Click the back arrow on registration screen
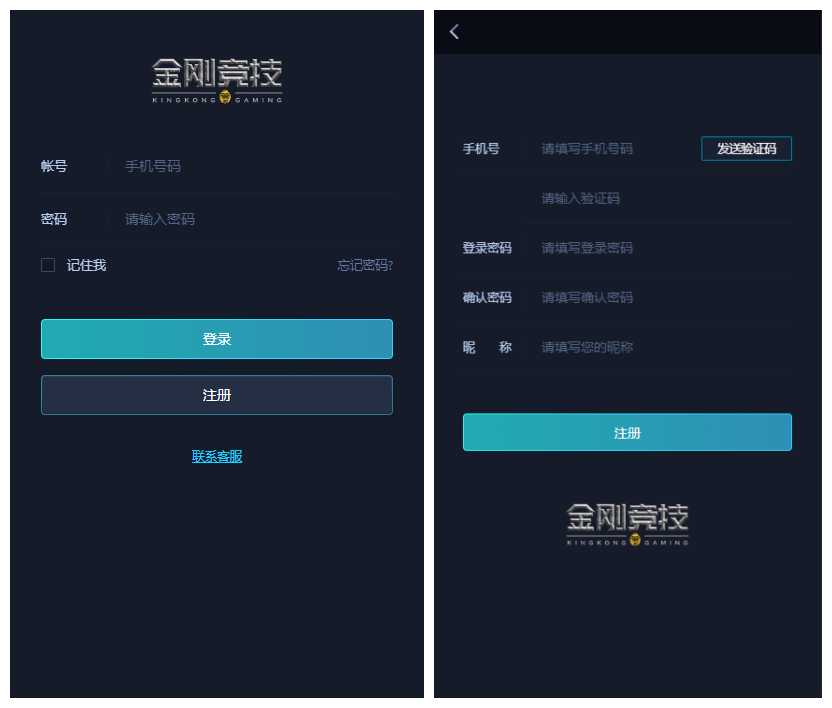The height and width of the screenshot is (708, 832). 454,32
